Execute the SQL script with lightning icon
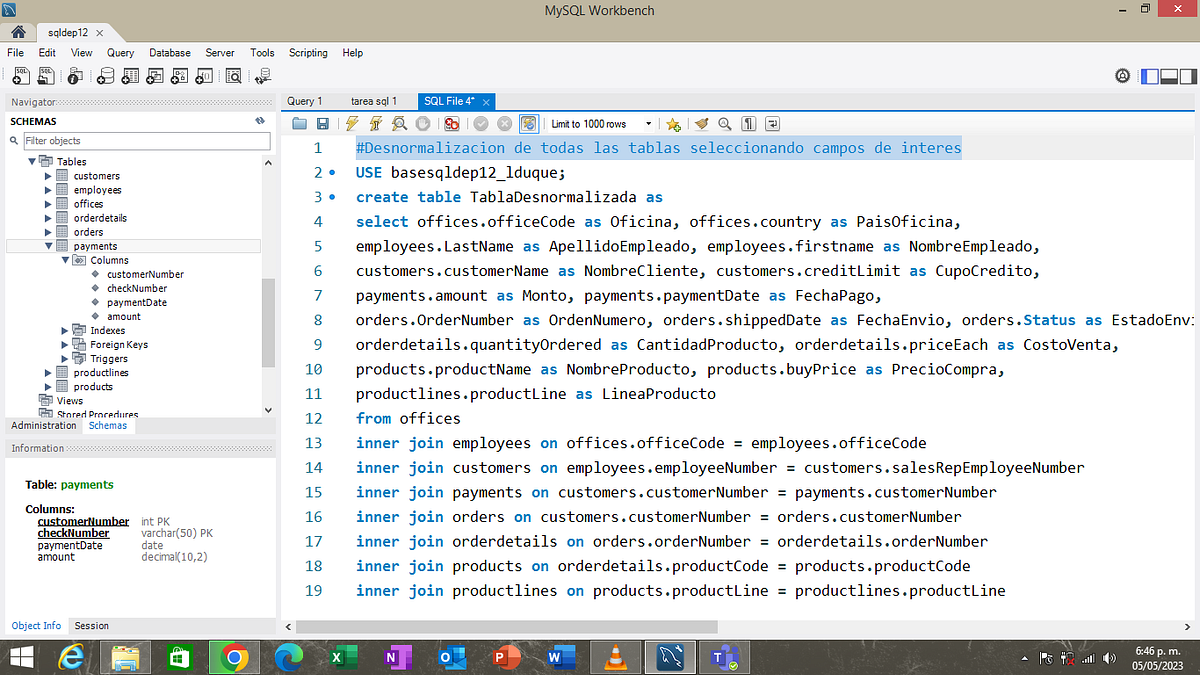This screenshot has width=1200, height=675. [x=352, y=124]
